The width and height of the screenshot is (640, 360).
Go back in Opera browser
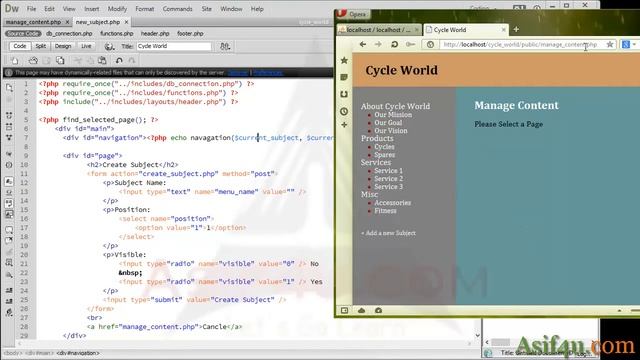tap(362, 44)
